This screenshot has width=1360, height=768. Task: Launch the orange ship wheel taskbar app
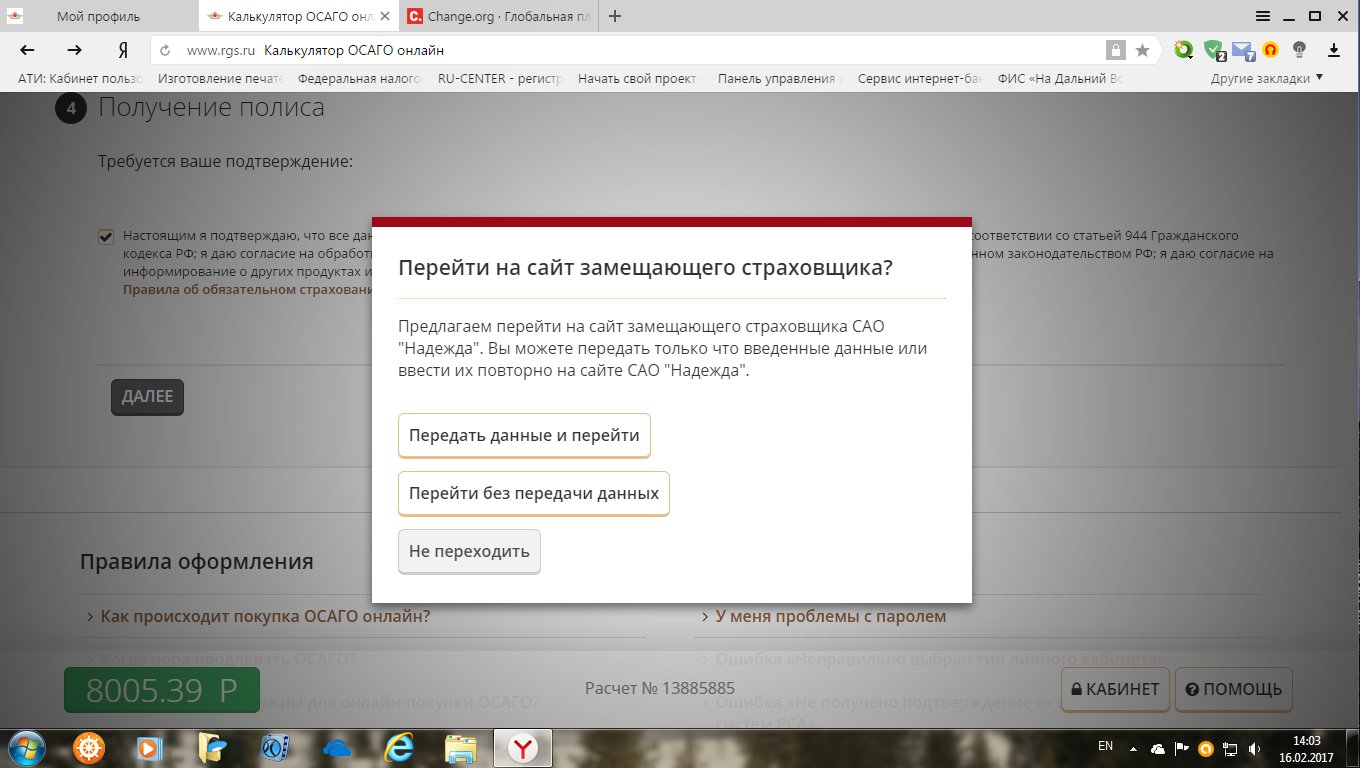click(90, 747)
